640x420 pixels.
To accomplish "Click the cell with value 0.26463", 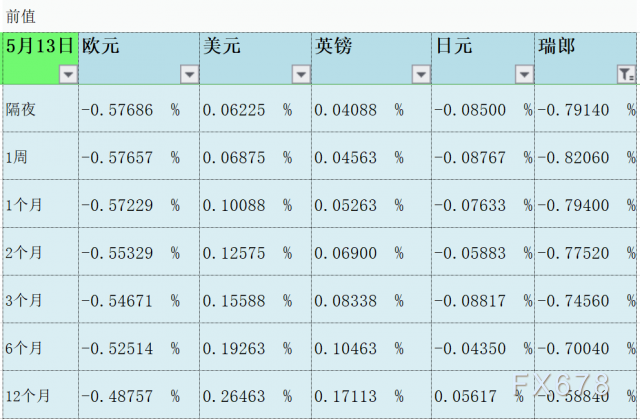I will pyautogui.click(x=256, y=394).
